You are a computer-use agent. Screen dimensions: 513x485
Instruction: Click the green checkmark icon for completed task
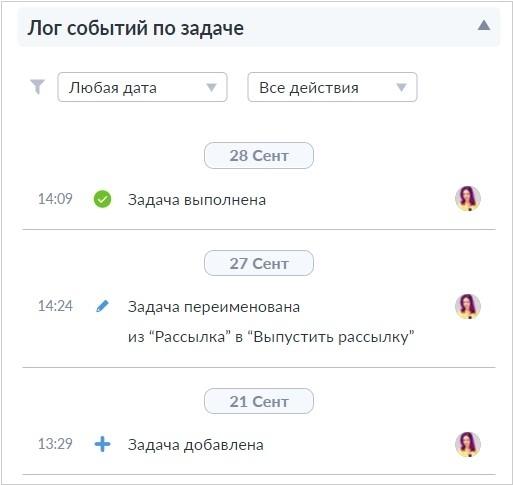click(102, 199)
